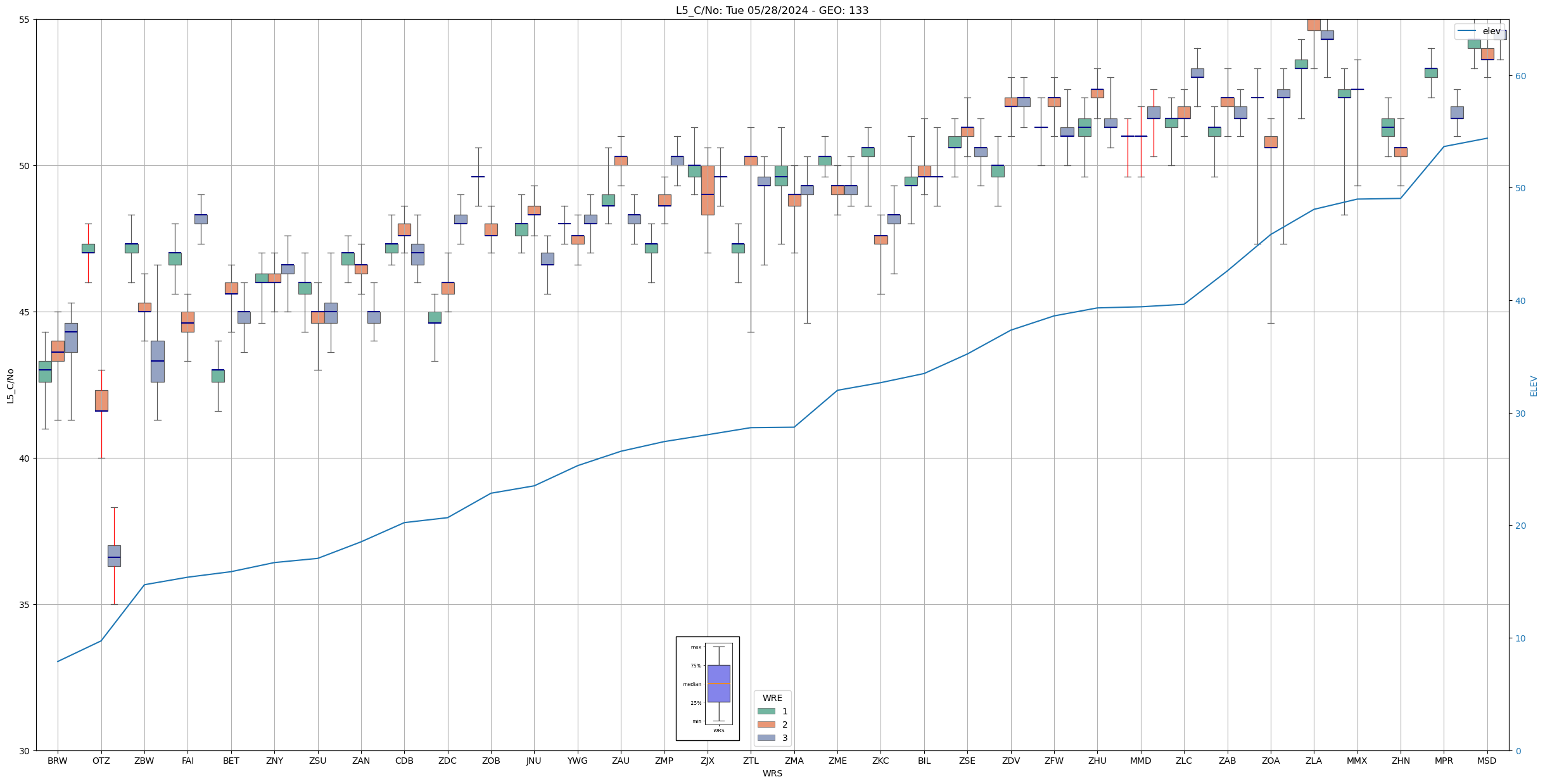This screenshot has width=1545, height=784.
Task: Click the green WRE 1 box at BET
Action: (218, 376)
